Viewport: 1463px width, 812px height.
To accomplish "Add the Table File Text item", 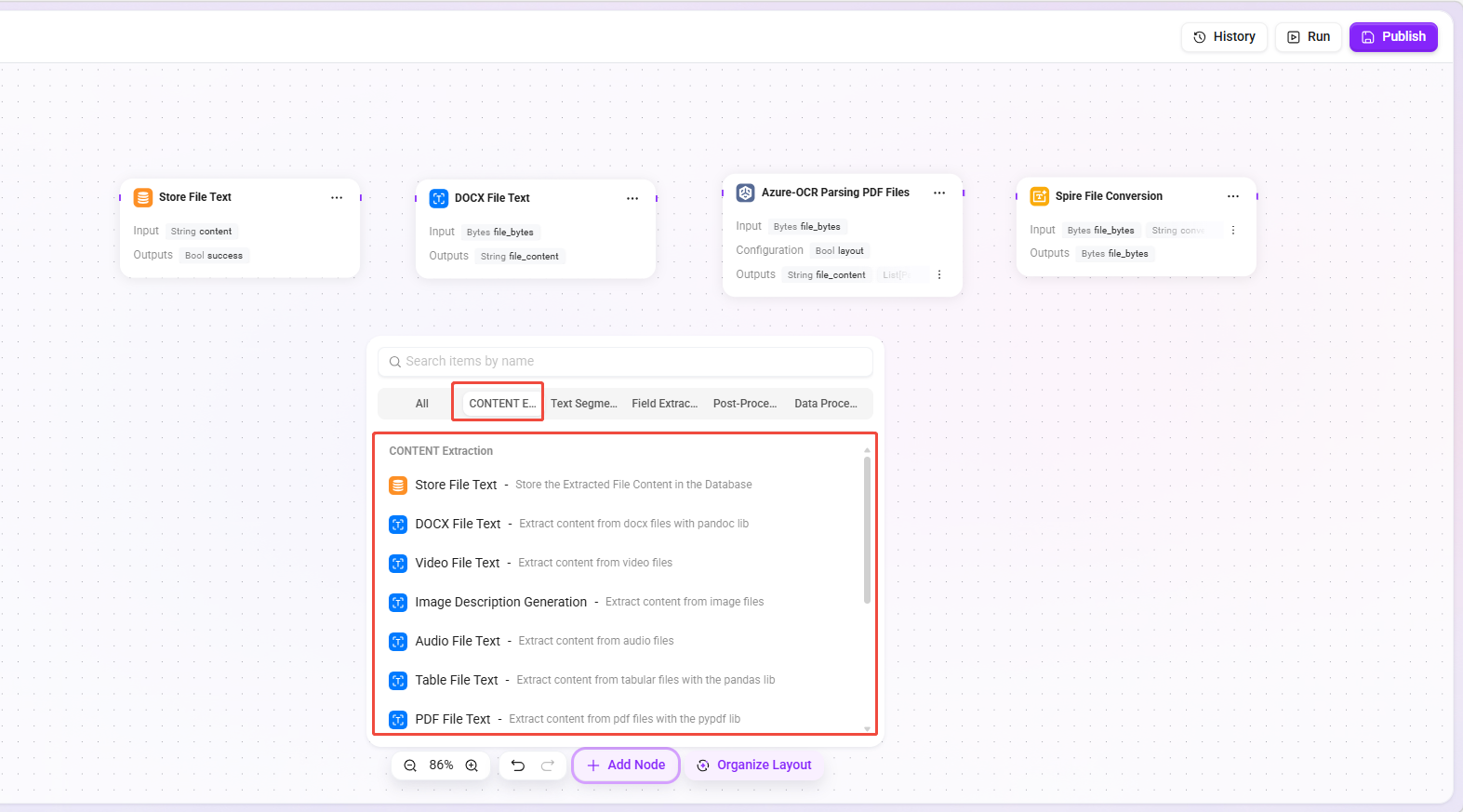I will coord(624,681).
